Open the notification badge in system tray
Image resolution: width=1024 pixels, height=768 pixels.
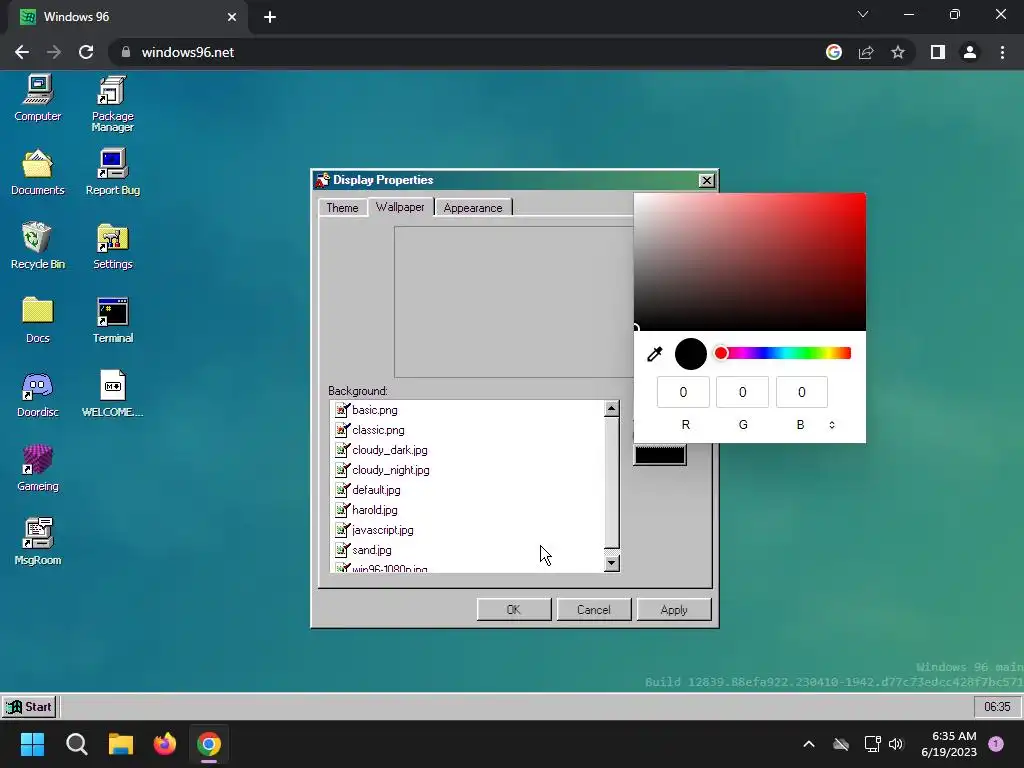(996, 743)
